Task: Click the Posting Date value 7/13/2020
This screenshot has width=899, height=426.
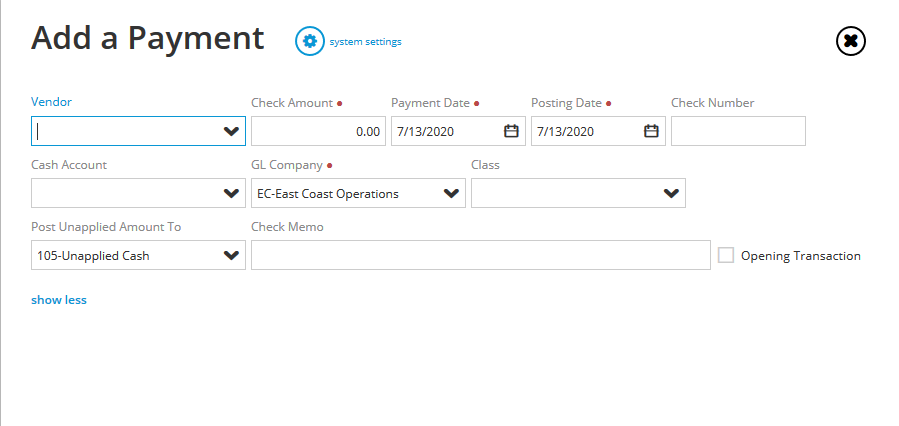Action: [x=565, y=132]
